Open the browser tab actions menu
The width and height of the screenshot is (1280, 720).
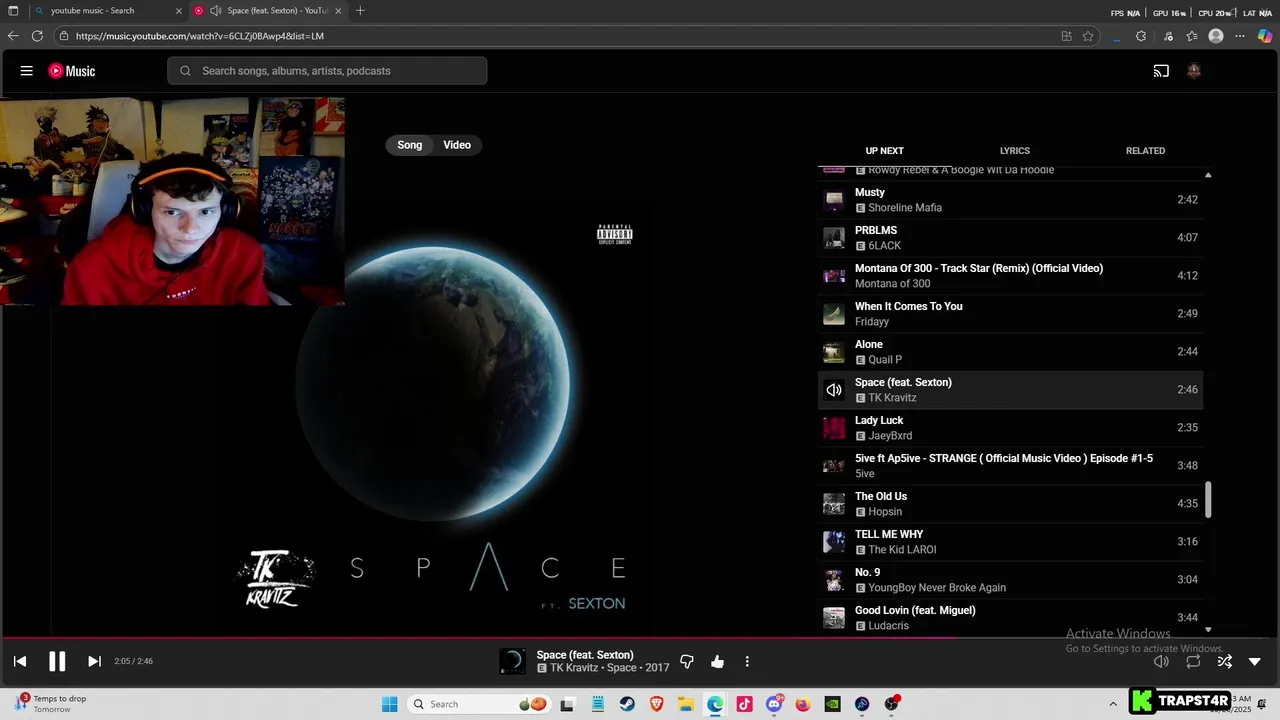coord(13,11)
